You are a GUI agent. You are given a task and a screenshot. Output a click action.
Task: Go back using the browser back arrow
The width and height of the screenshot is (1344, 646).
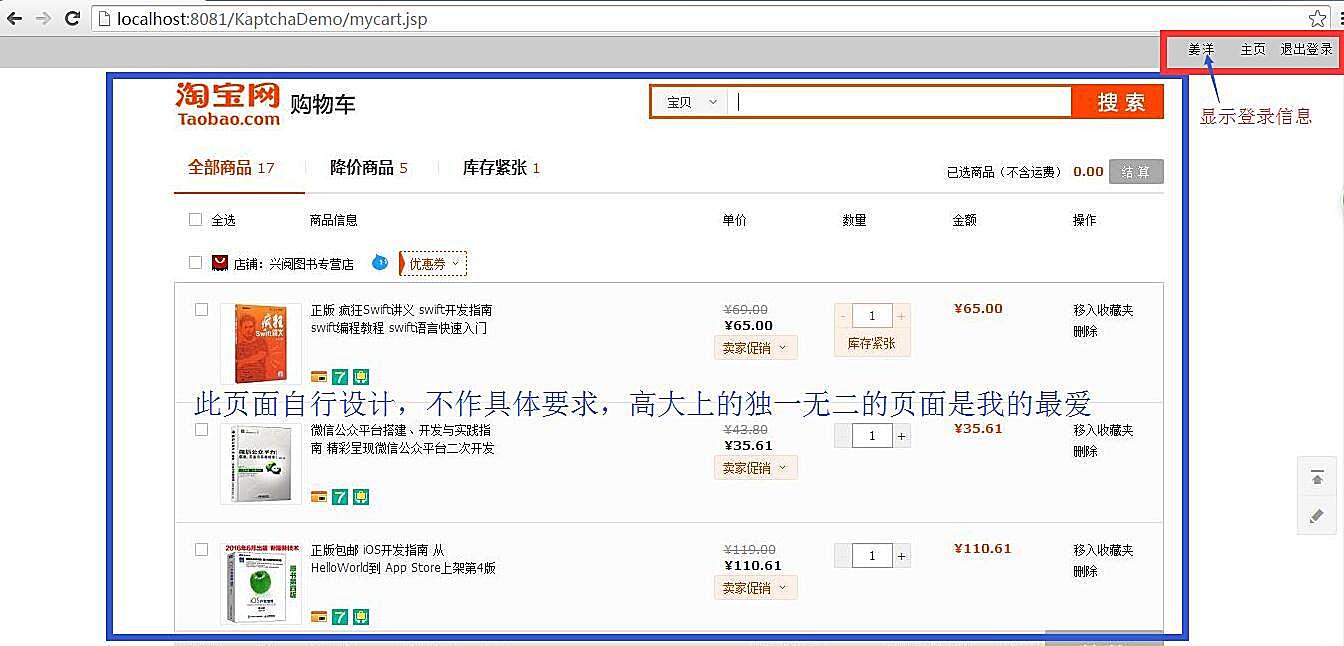[x=14, y=18]
